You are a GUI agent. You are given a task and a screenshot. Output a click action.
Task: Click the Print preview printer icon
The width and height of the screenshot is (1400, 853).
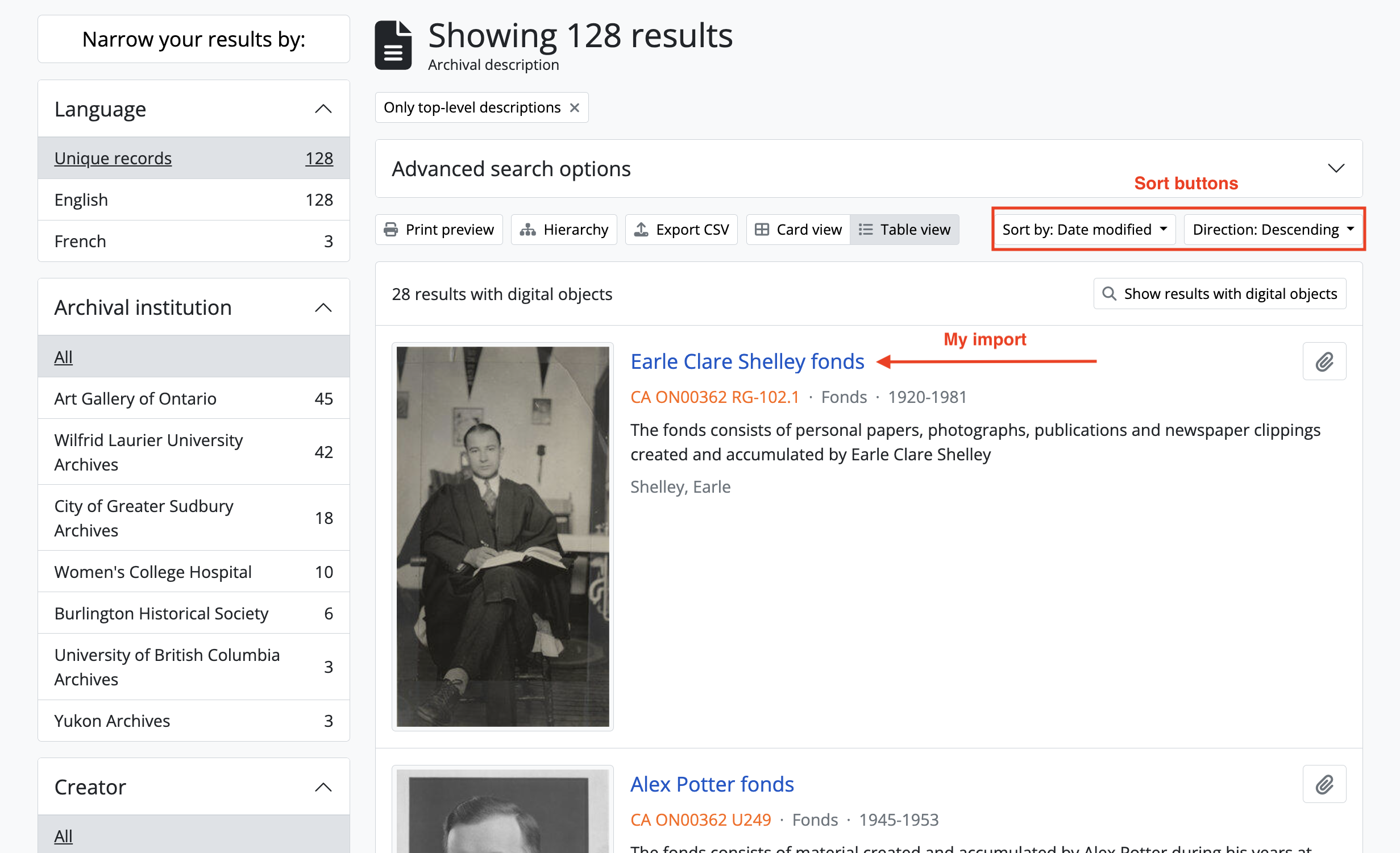(x=391, y=230)
